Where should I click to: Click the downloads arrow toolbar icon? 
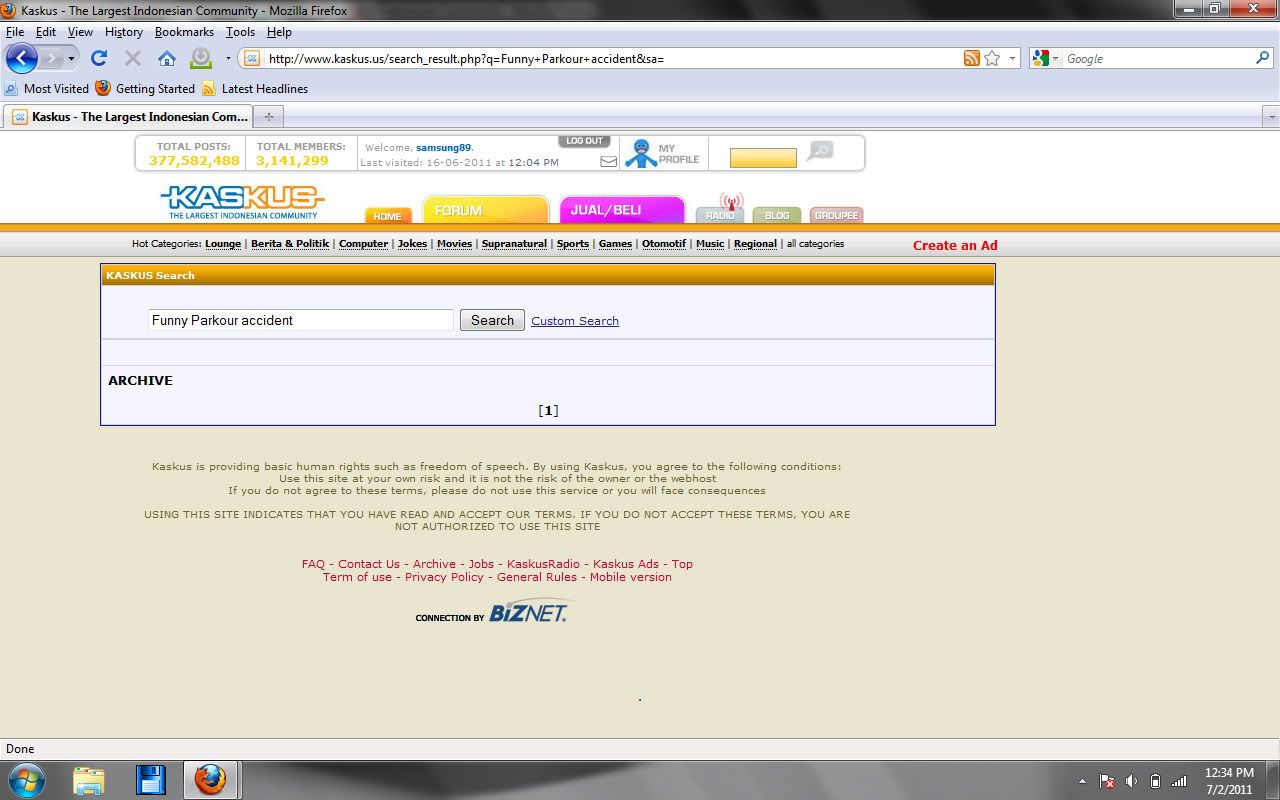[x=201, y=58]
